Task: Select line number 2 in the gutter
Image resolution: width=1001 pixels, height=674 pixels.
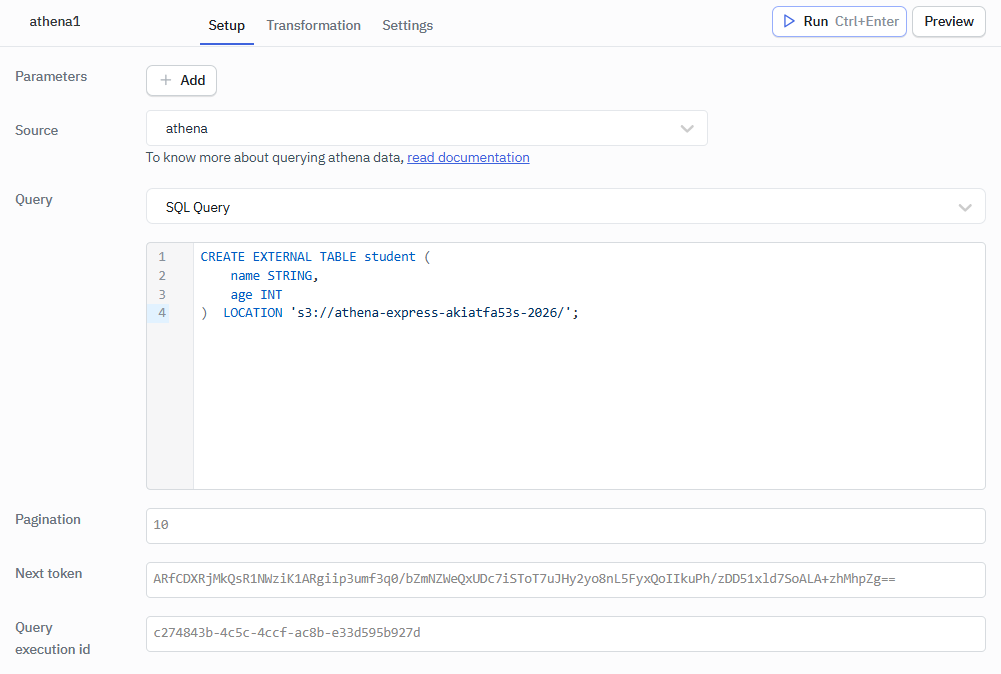Action: click(161, 276)
